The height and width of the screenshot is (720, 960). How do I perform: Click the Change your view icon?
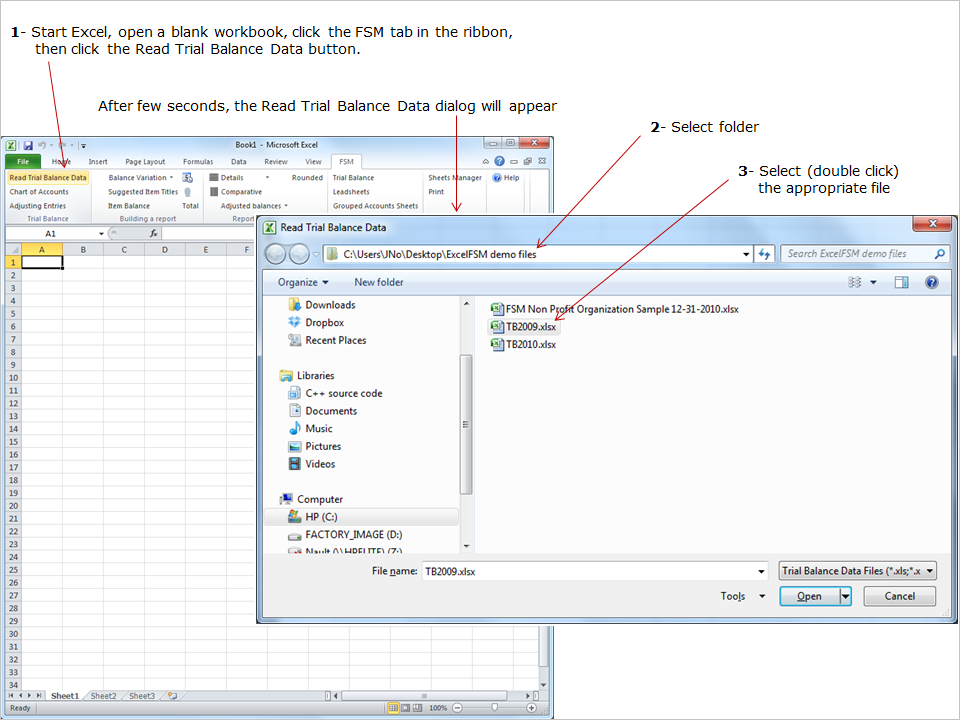pyautogui.click(x=855, y=282)
